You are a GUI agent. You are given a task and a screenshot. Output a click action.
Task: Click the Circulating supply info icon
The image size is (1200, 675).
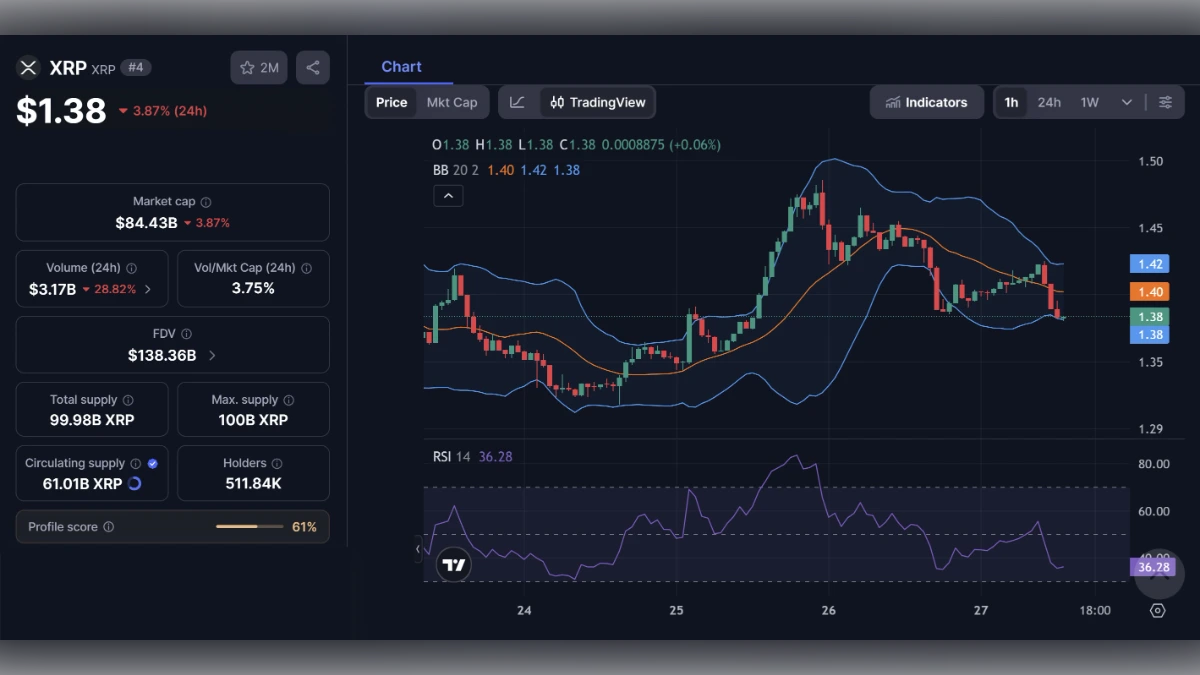135,463
